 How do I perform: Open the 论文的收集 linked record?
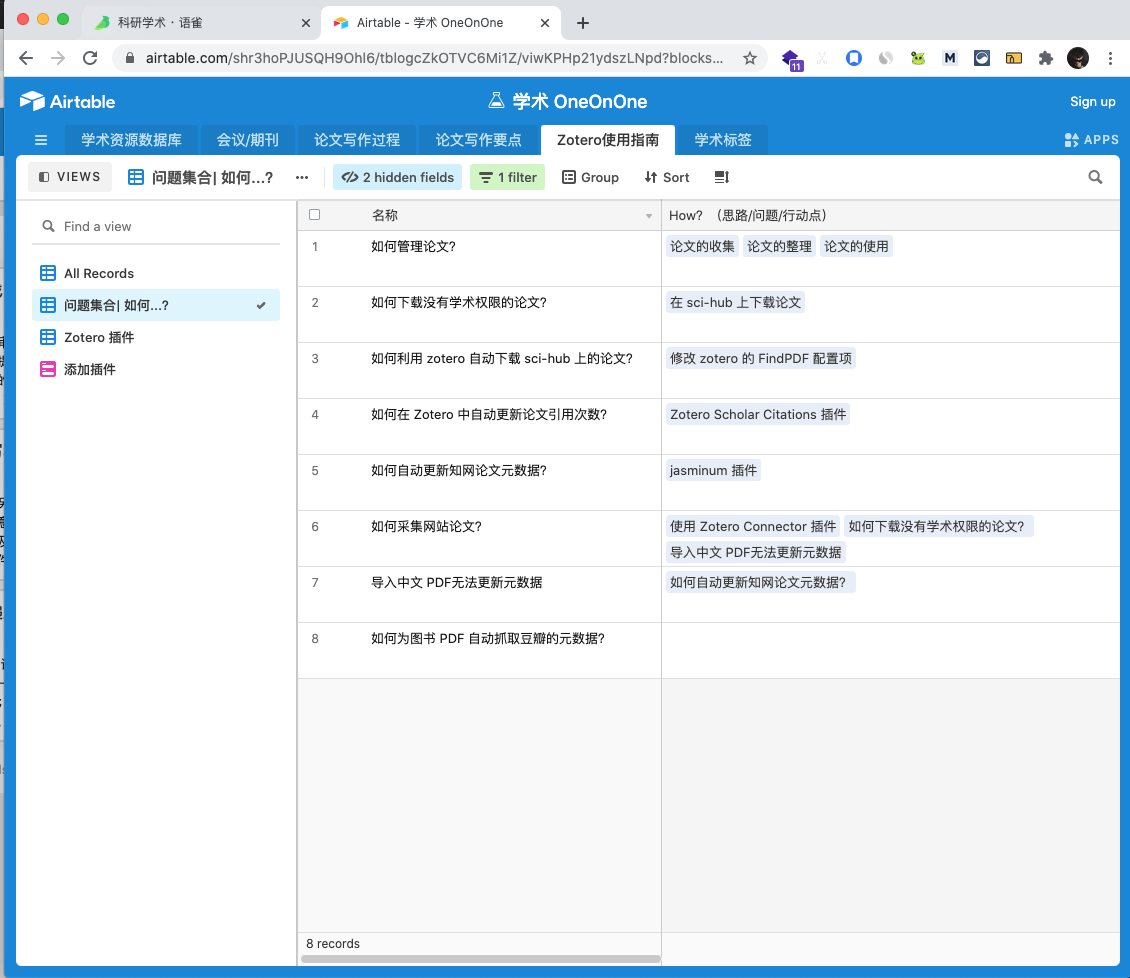702,246
